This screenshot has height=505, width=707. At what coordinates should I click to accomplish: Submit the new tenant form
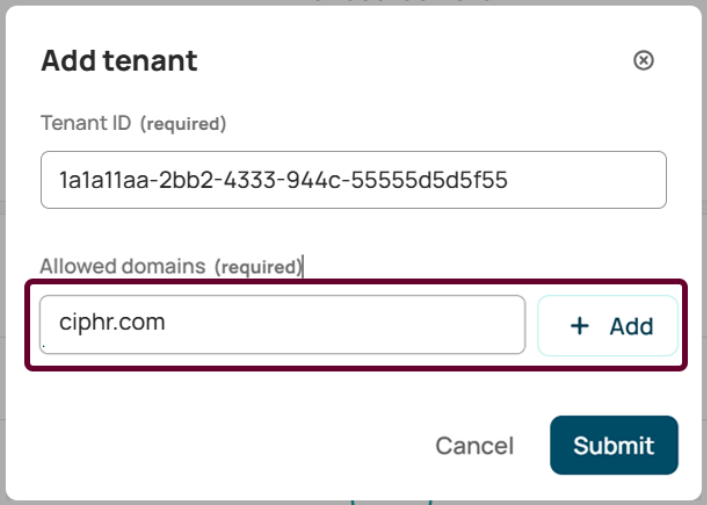point(614,445)
